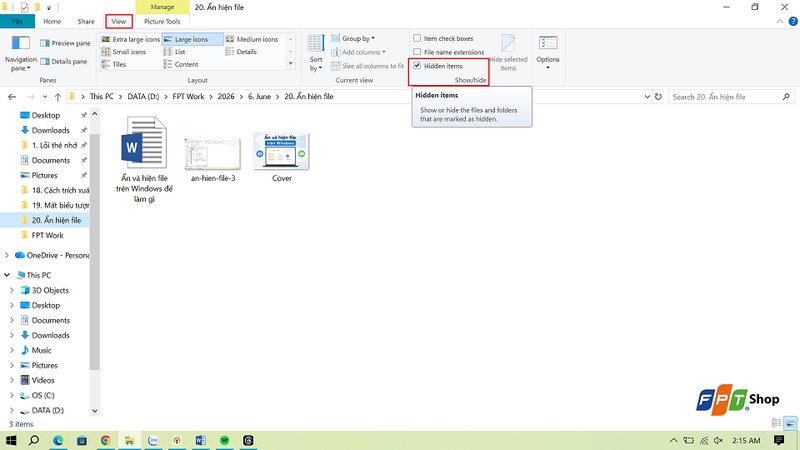Open the notification center icon
Image resolution: width=800 pixels, height=450 pixels.
point(779,440)
